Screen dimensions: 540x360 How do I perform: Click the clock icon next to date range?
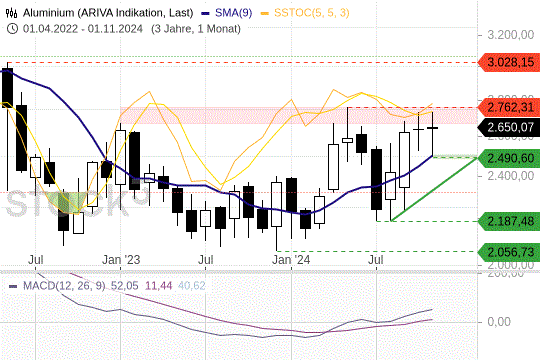click(12, 29)
